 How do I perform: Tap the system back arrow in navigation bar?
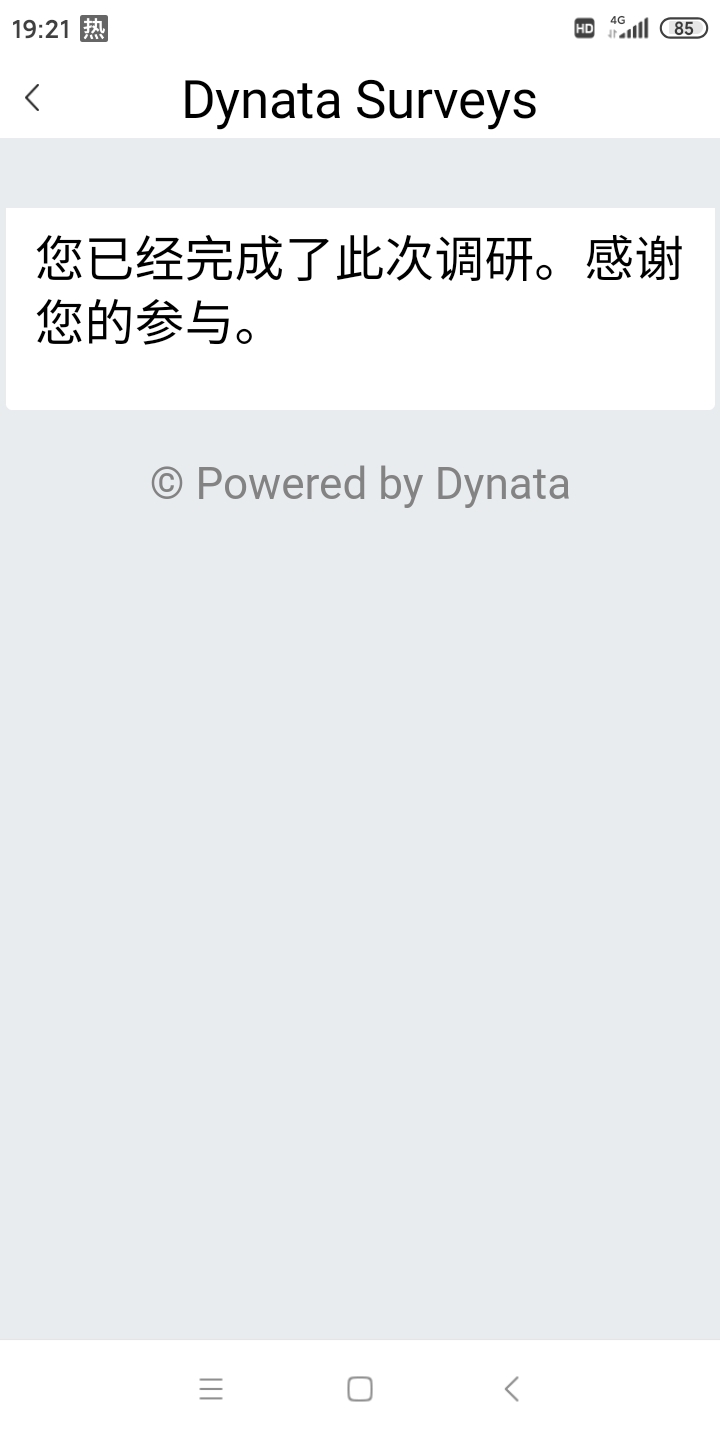(x=511, y=1389)
